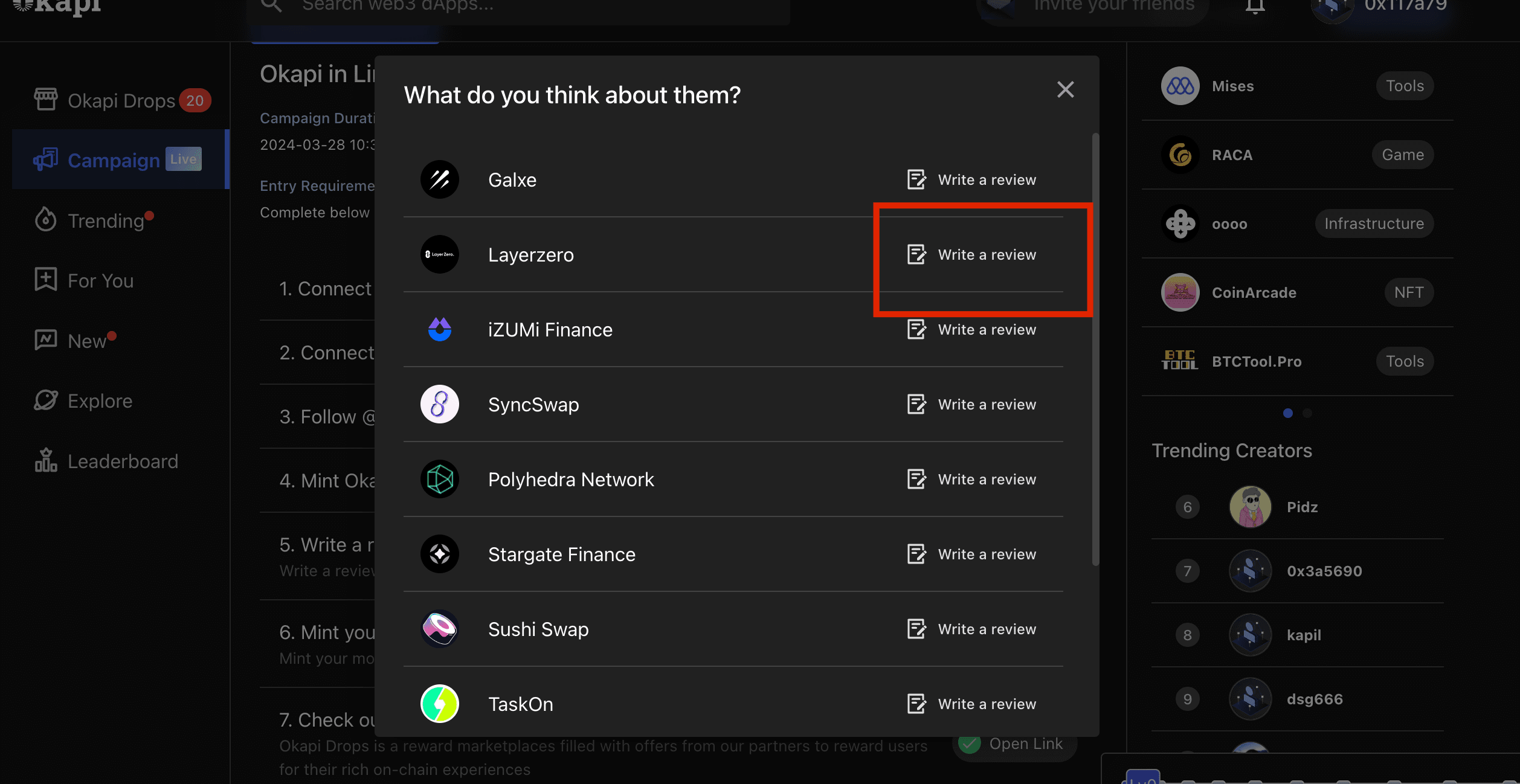Click Pidz avatar thumbnail

point(1250,507)
